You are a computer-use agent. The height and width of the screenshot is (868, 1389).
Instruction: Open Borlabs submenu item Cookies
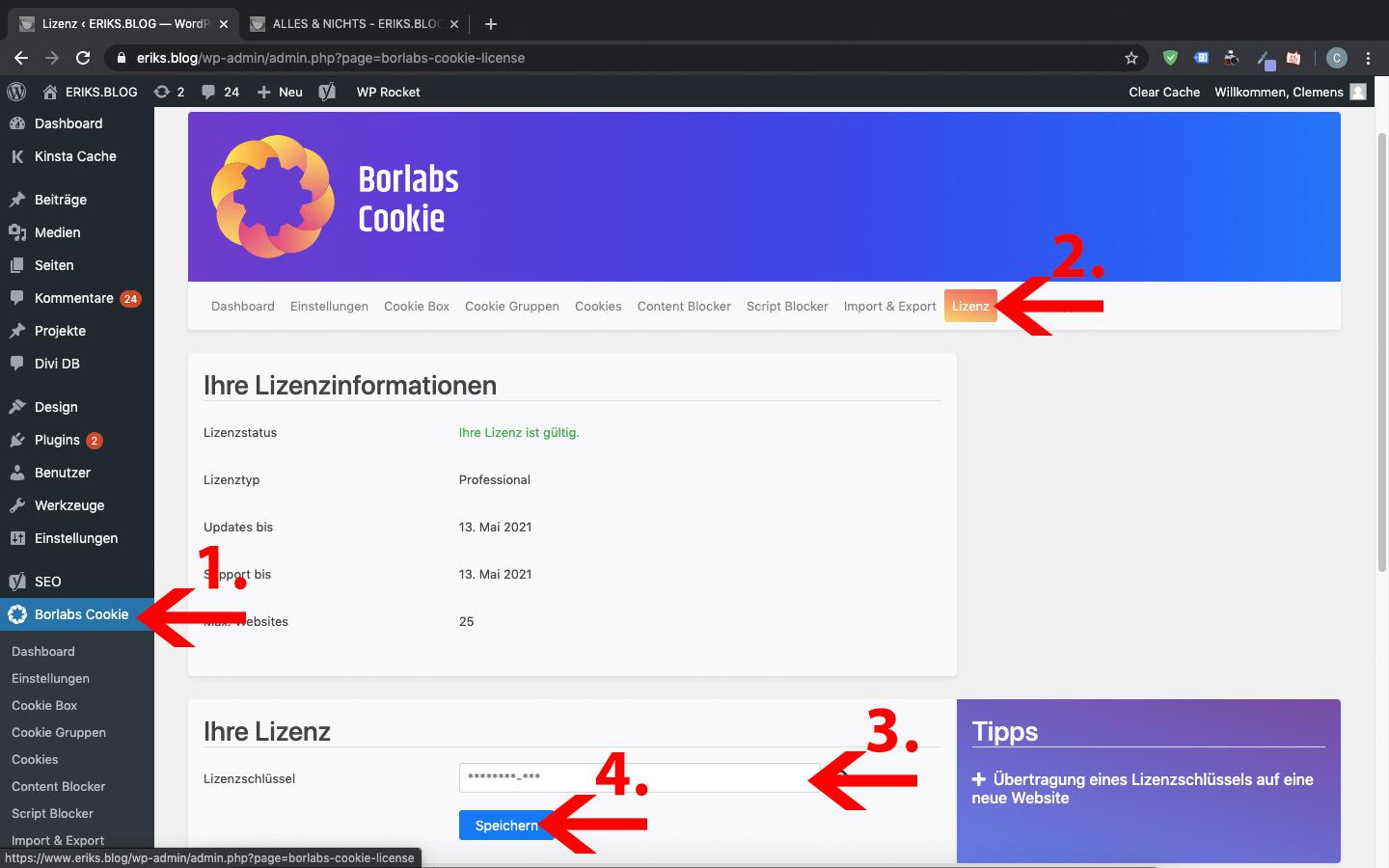tap(35, 759)
